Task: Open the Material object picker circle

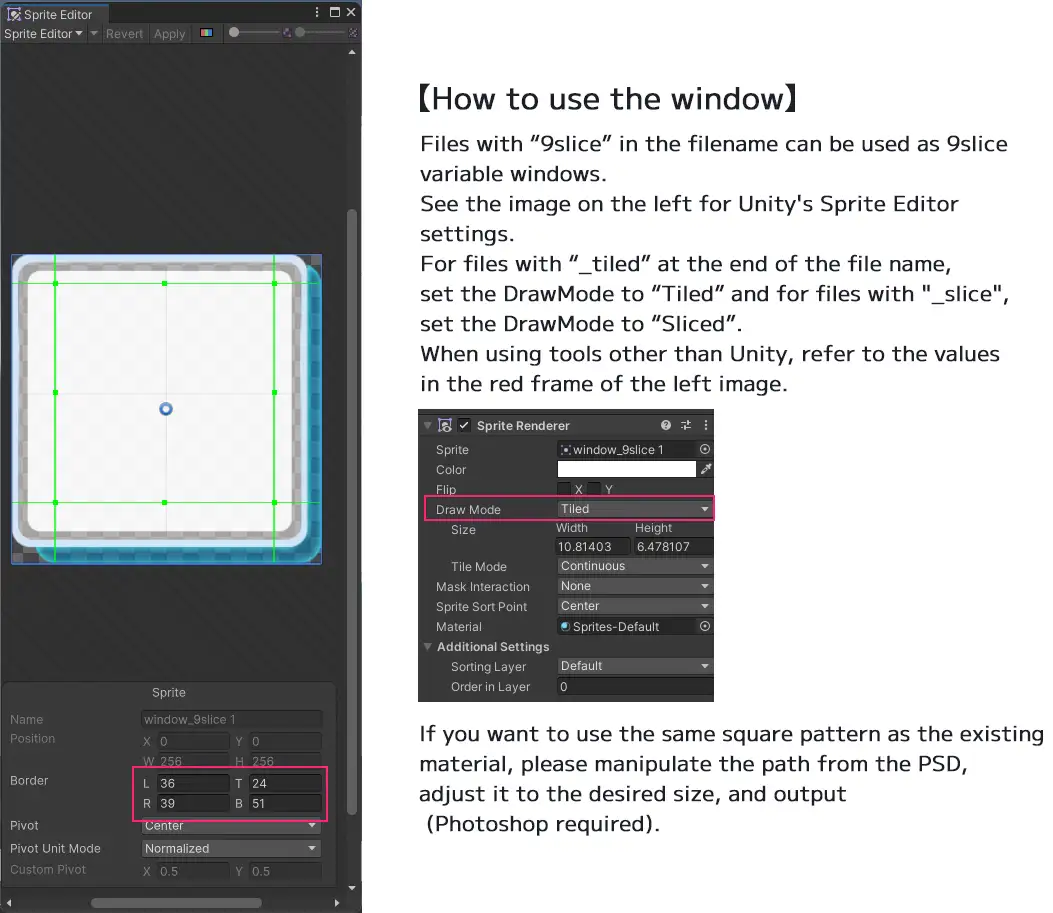Action: [705, 626]
